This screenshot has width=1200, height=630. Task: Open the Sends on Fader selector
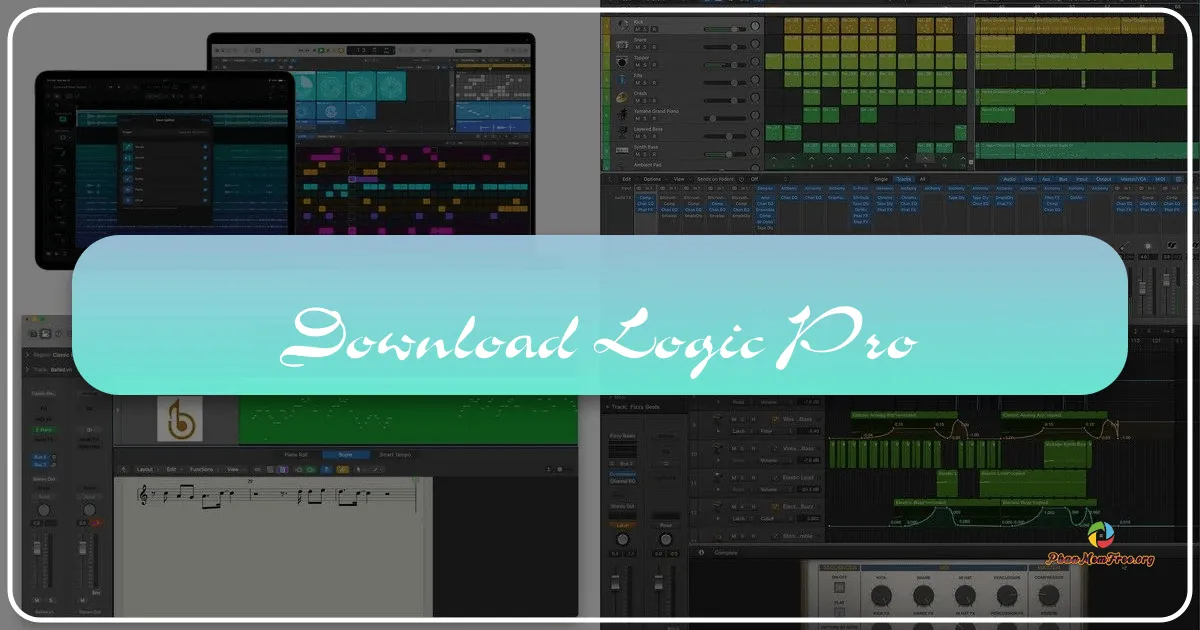click(715, 179)
